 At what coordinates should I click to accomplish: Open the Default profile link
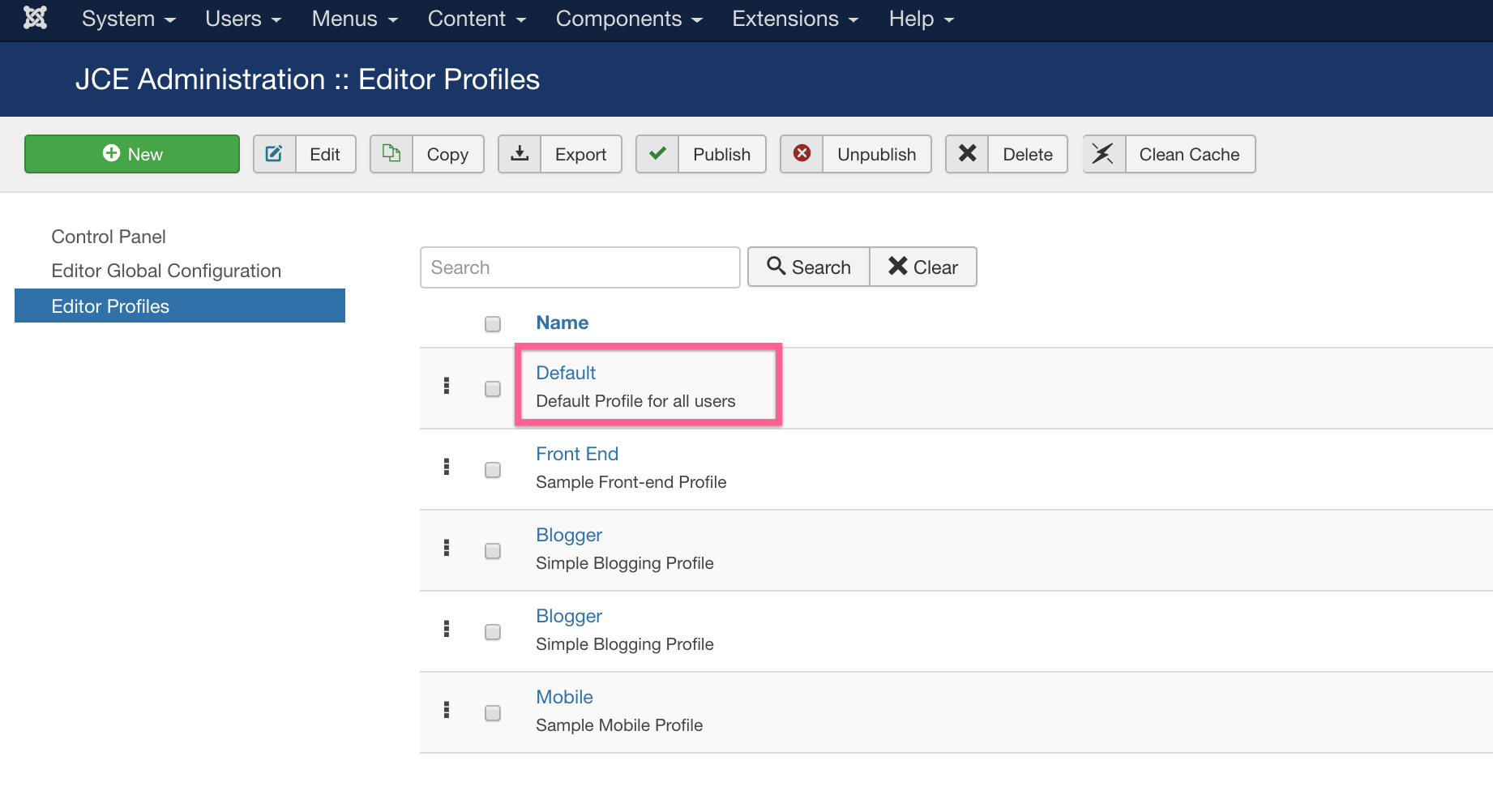point(566,373)
